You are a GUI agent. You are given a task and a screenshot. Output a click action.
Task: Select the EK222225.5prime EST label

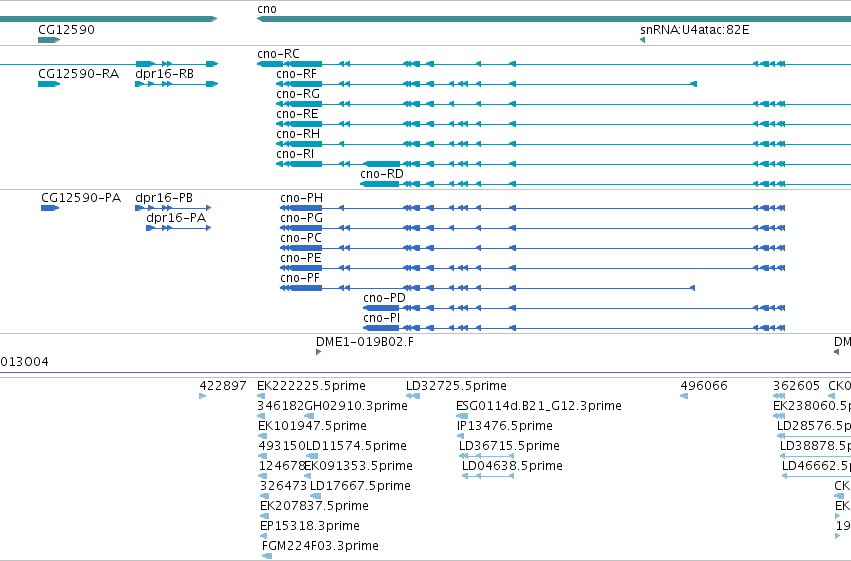[x=312, y=386]
